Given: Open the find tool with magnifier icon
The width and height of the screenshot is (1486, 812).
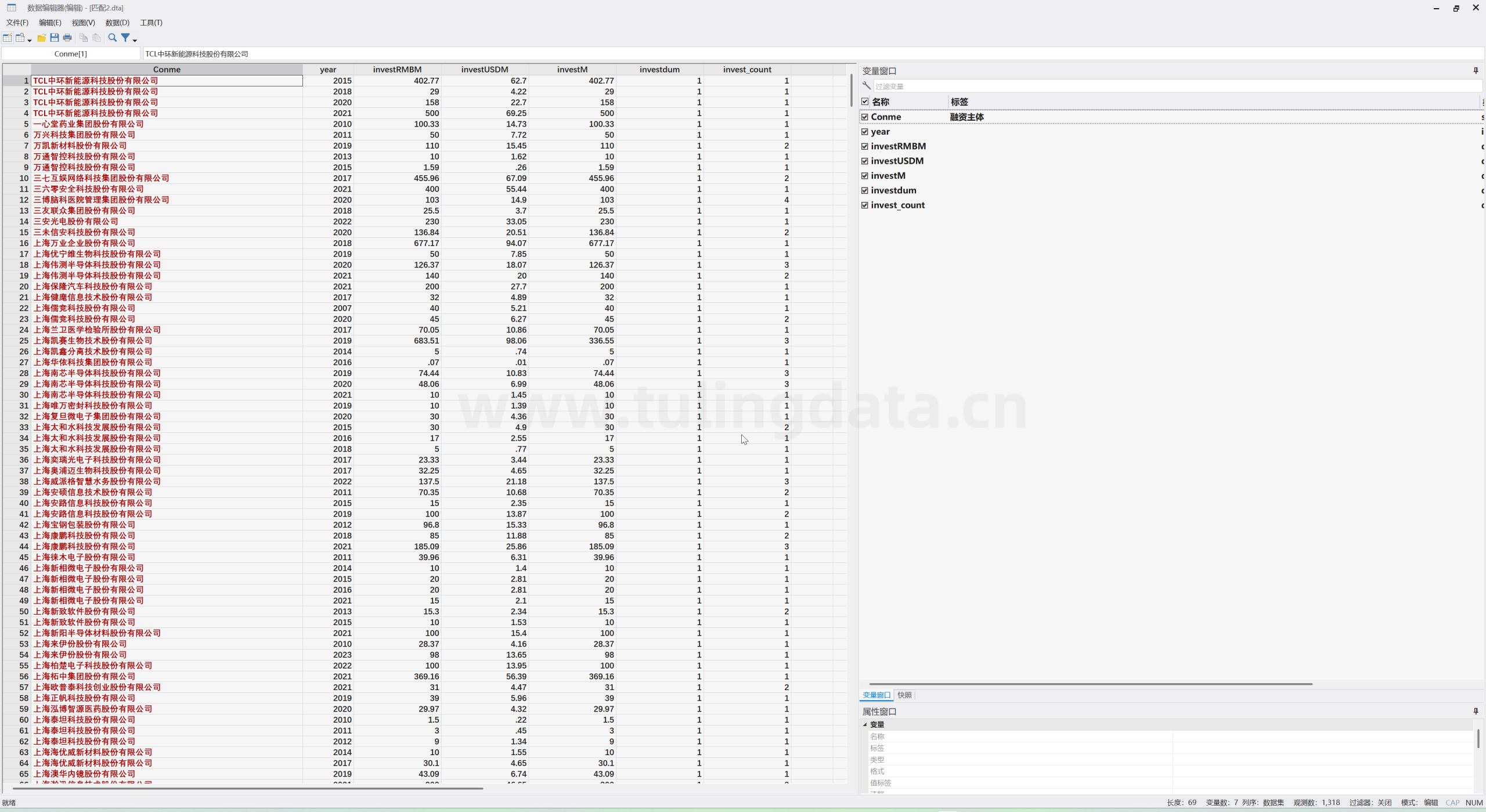Looking at the screenshot, I should tap(113, 38).
